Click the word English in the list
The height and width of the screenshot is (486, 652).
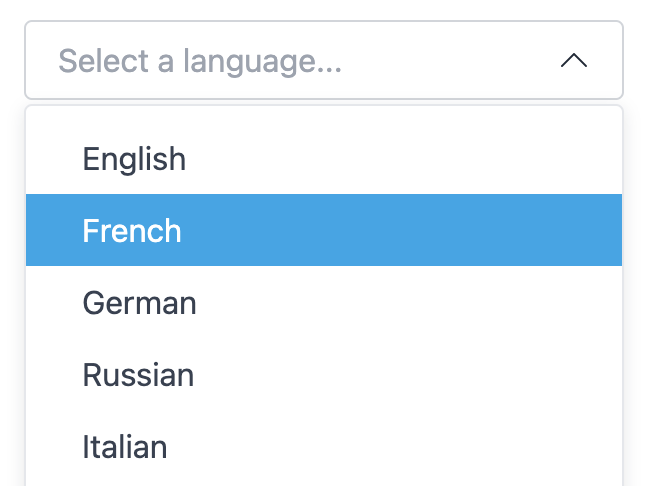[x=134, y=159]
